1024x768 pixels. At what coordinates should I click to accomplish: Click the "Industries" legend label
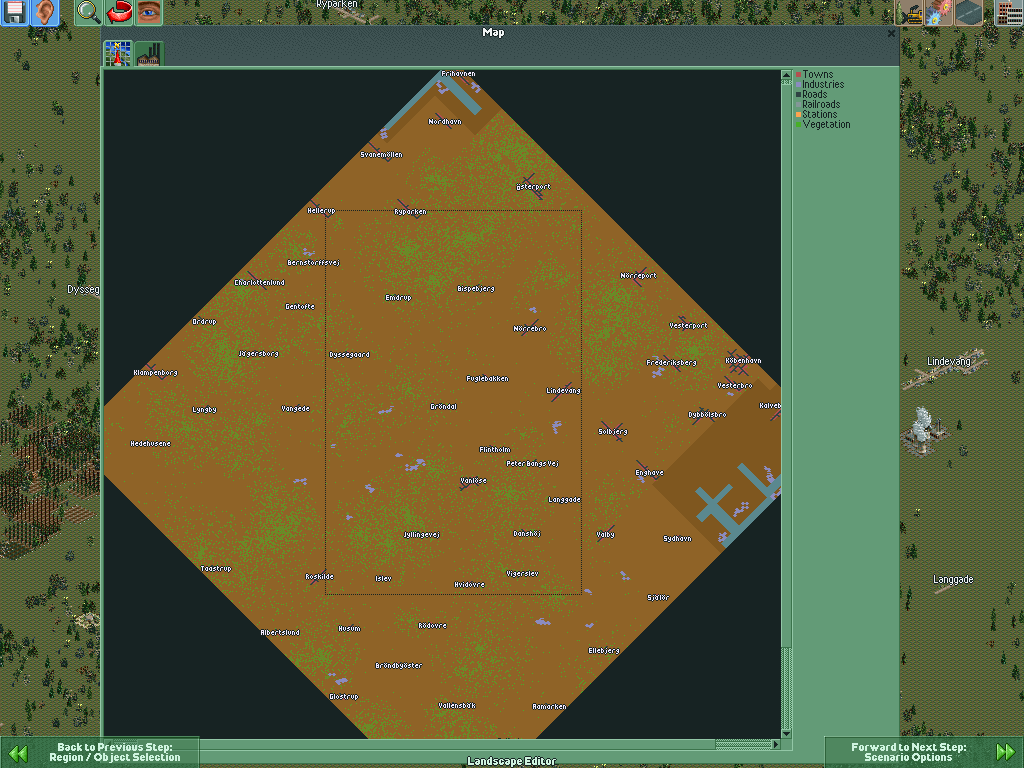823,84
